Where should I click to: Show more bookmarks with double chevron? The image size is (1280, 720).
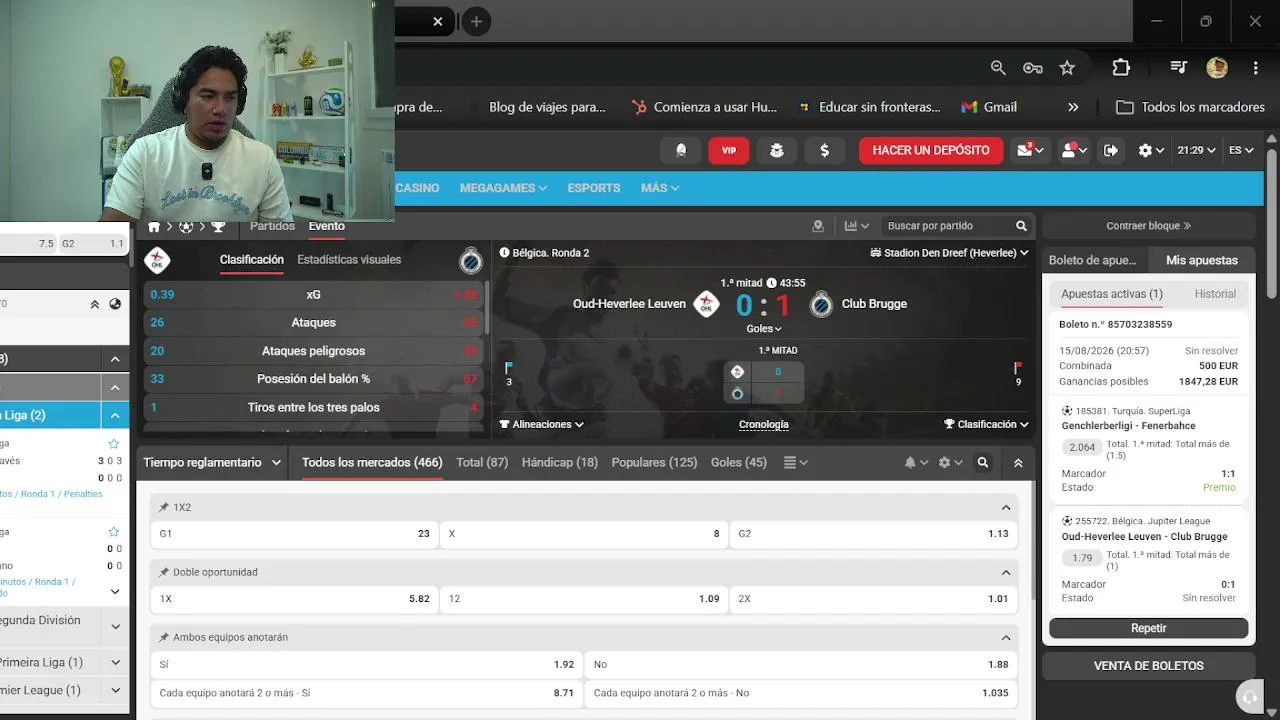click(1073, 107)
